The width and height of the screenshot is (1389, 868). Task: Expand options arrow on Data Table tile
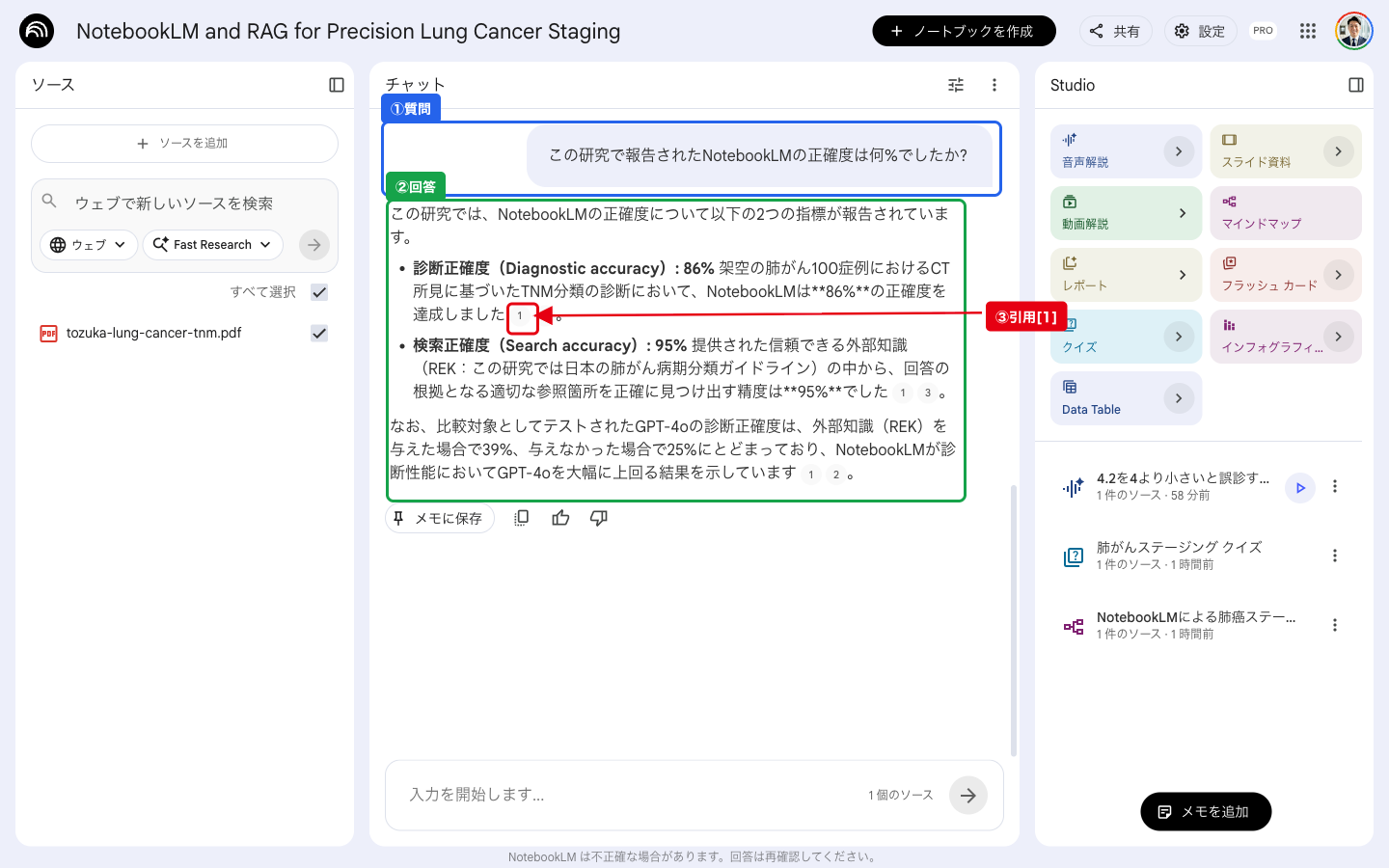click(x=1179, y=398)
